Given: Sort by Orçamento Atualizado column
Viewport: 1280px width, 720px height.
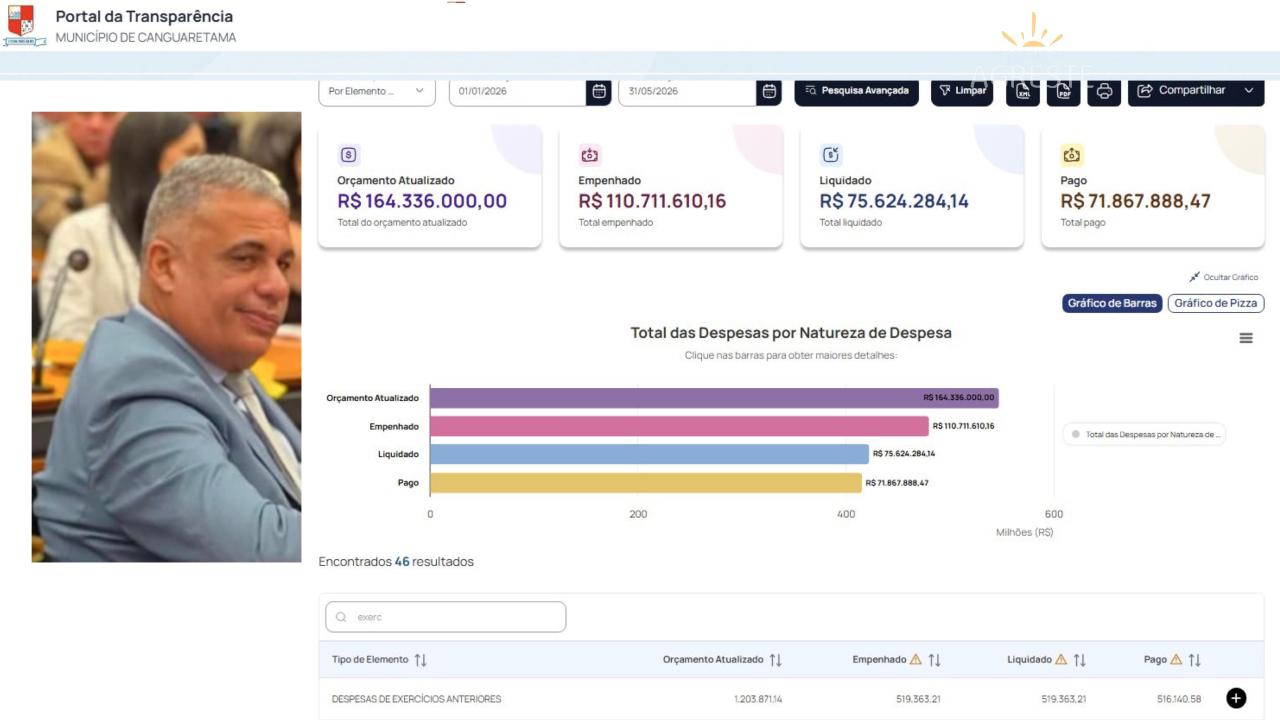Looking at the screenshot, I should 776,660.
